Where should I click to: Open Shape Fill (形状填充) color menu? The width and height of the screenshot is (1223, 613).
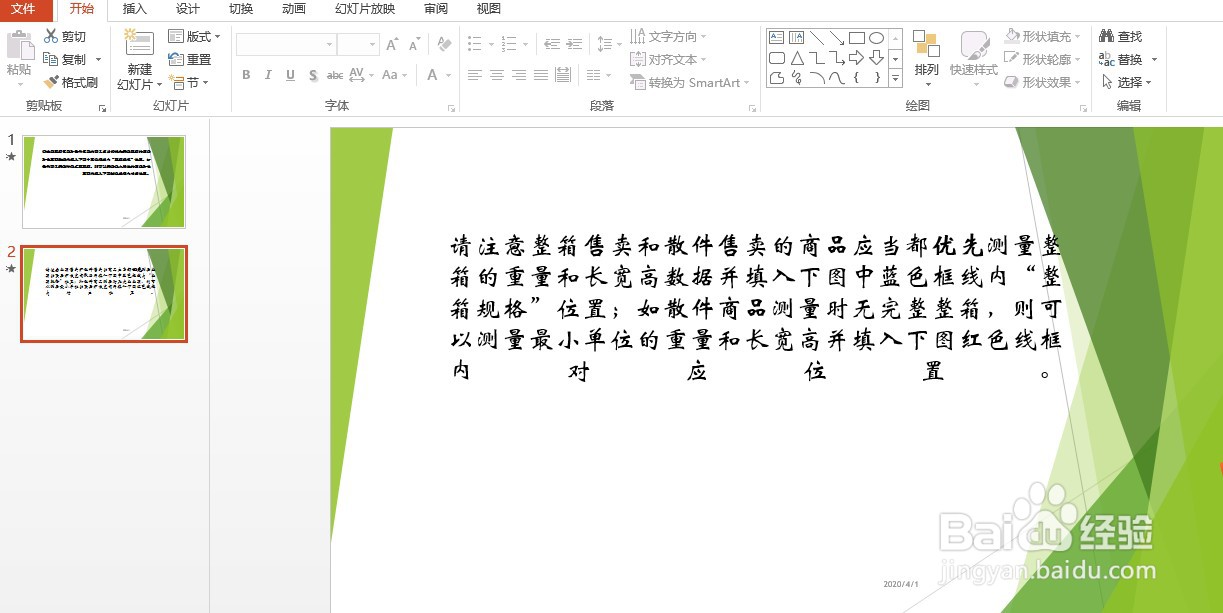[1043, 36]
